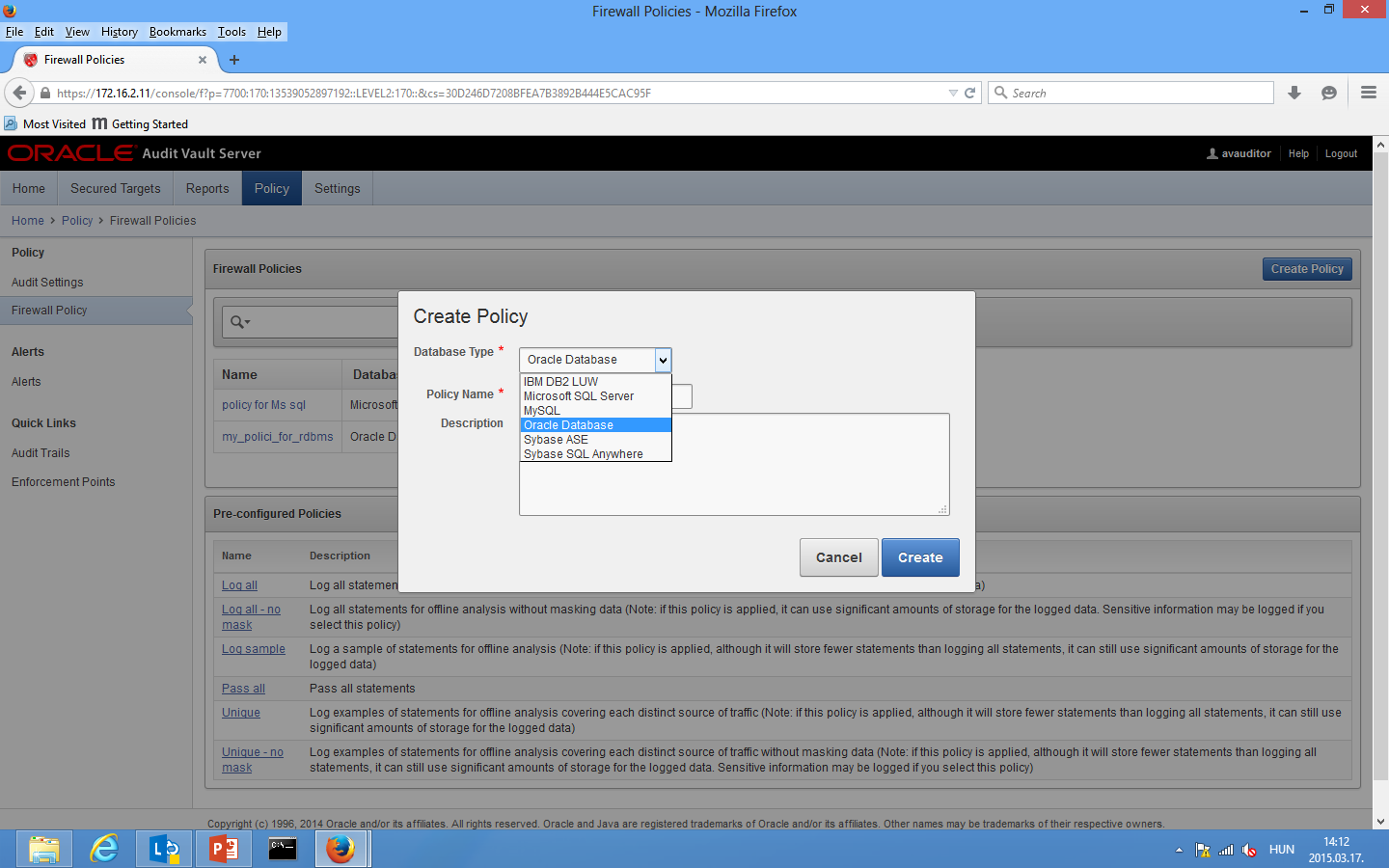Click the page scrollbar down arrow
Viewport: 1389px width, 868px height.
coord(1380,821)
